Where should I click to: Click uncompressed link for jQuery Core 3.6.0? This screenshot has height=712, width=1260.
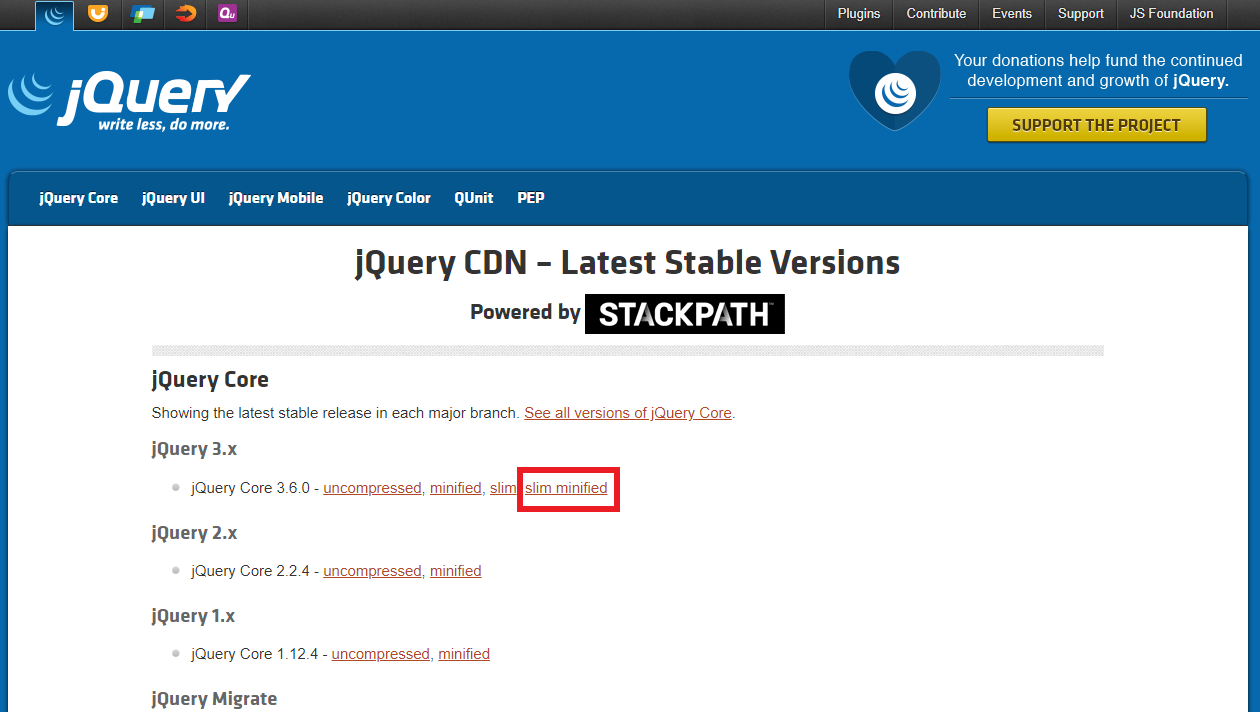372,488
